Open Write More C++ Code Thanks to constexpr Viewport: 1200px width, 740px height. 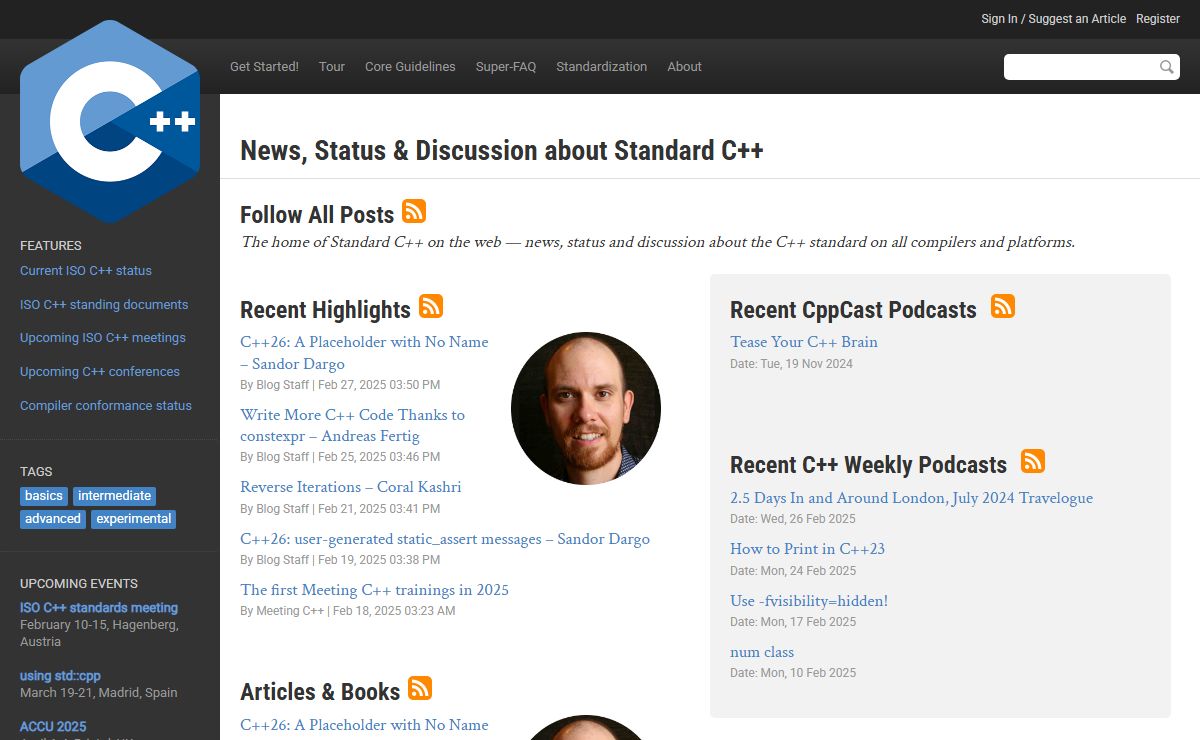coord(352,425)
